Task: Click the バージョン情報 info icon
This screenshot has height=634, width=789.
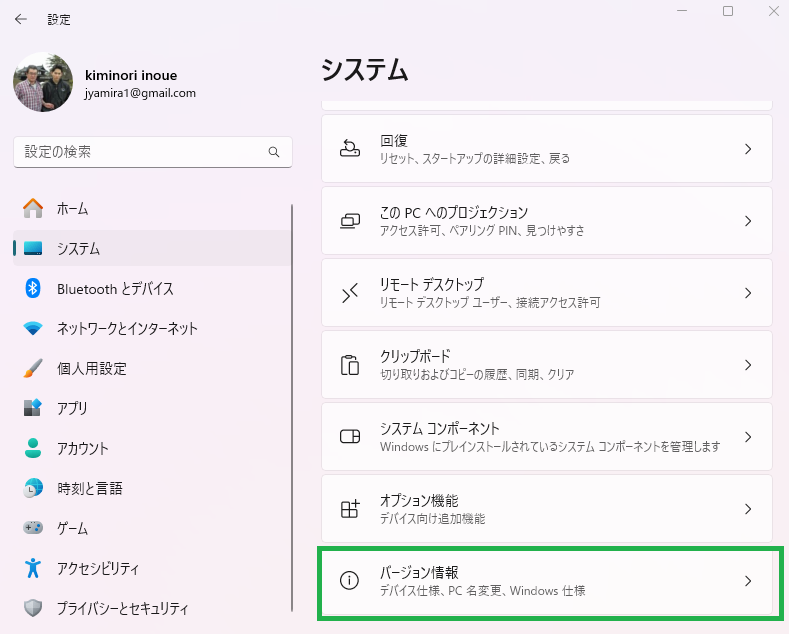Action: [349, 581]
